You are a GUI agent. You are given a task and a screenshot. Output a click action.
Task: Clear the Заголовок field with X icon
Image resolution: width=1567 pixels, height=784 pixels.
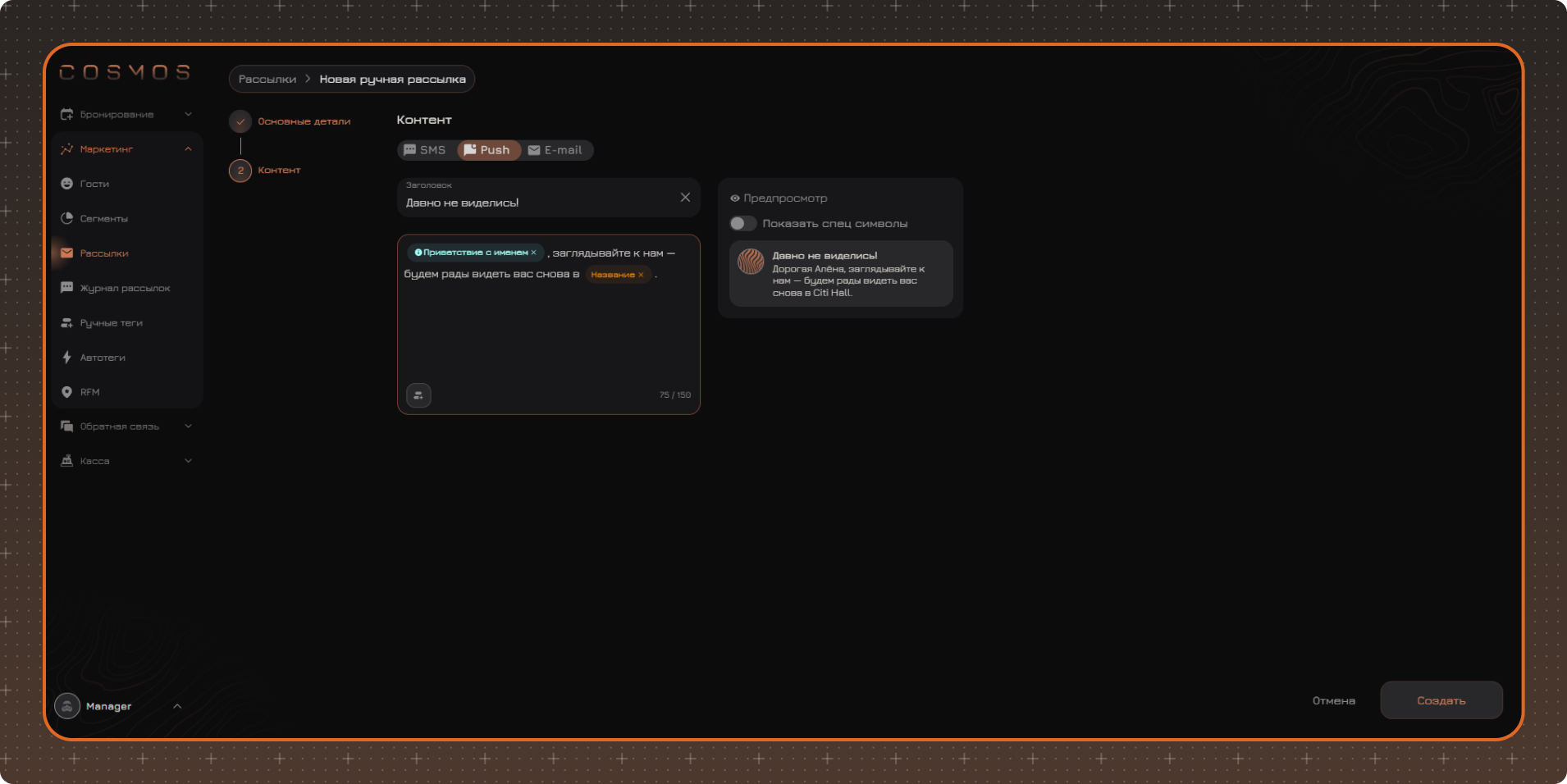pyautogui.click(x=685, y=198)
